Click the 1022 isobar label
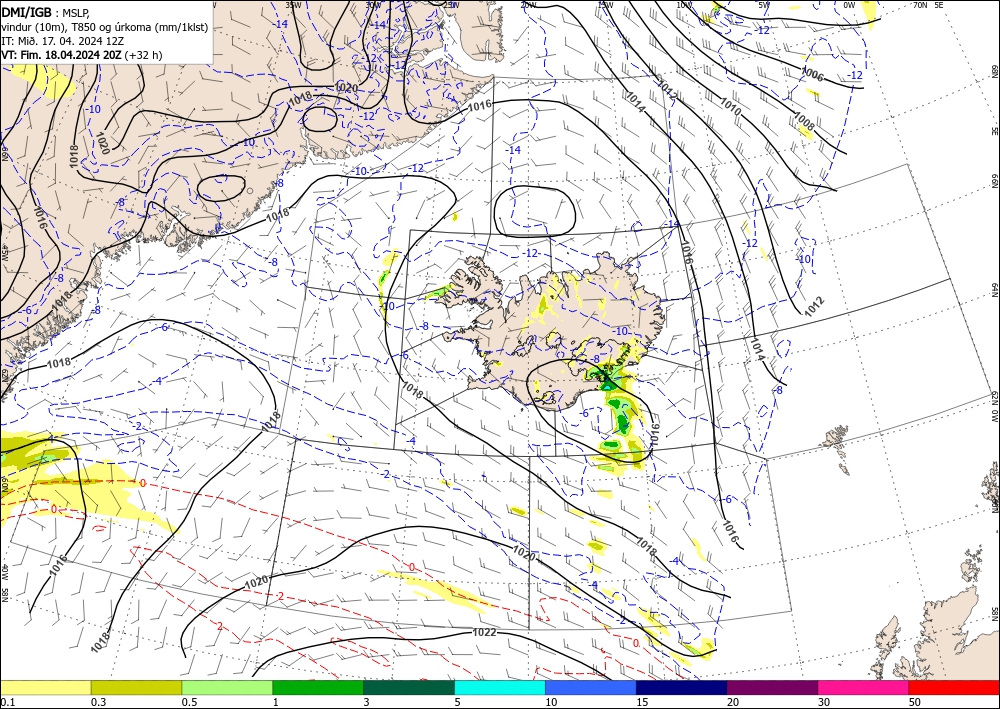Image resolution: width=1000 pixels, height=709 pixels. click(484, 632)
